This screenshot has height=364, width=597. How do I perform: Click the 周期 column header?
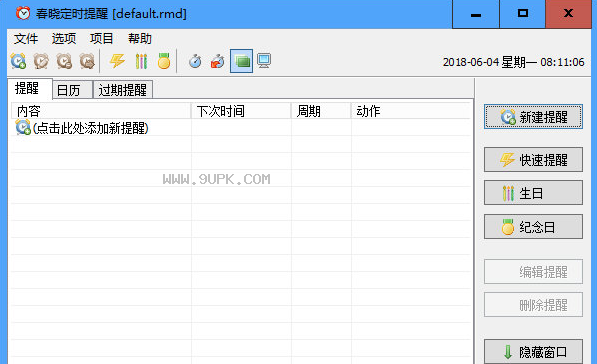321,111
